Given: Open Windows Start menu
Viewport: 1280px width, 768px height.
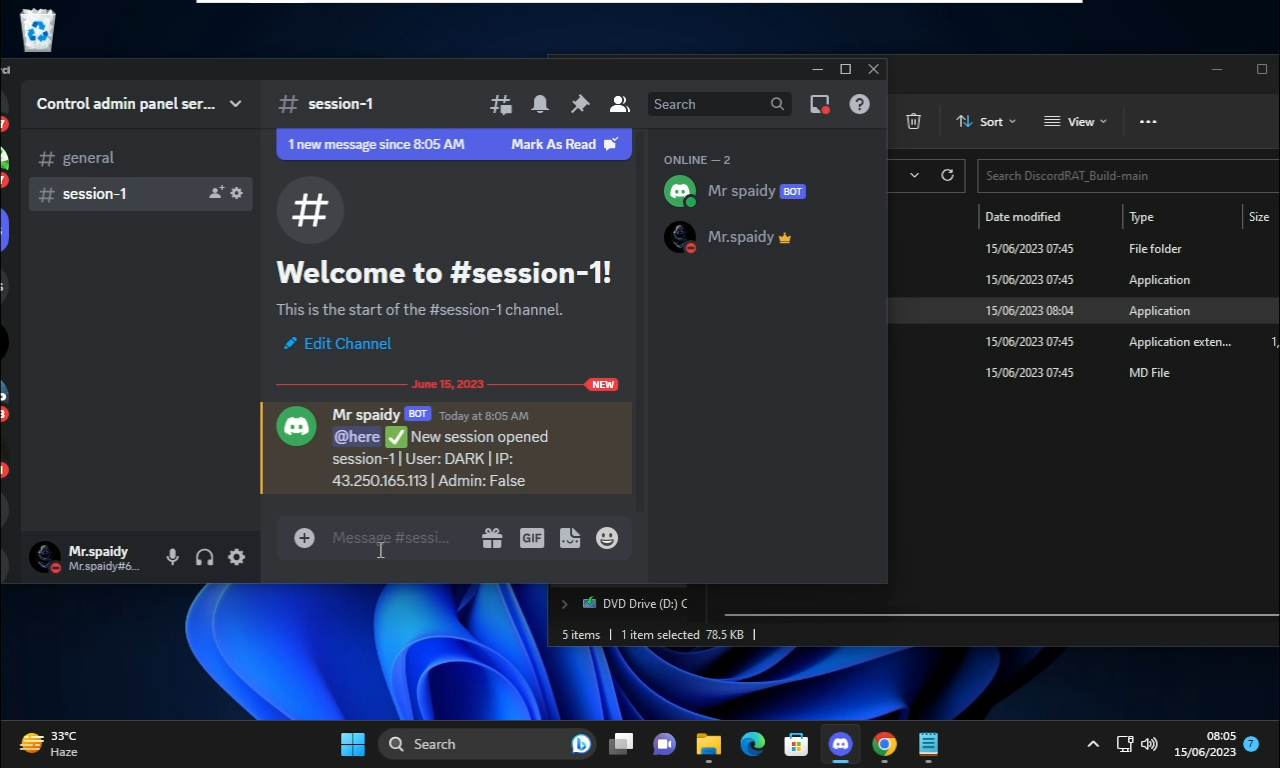Looking at the screenshot, I should [353, 744].
